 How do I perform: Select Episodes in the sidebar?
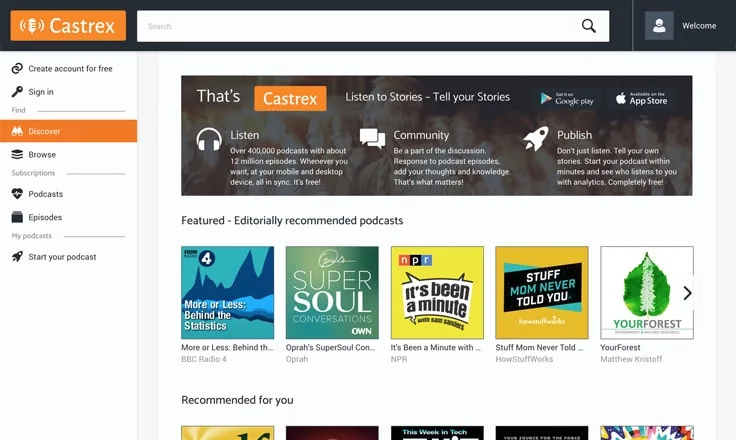tap(45, 217)
